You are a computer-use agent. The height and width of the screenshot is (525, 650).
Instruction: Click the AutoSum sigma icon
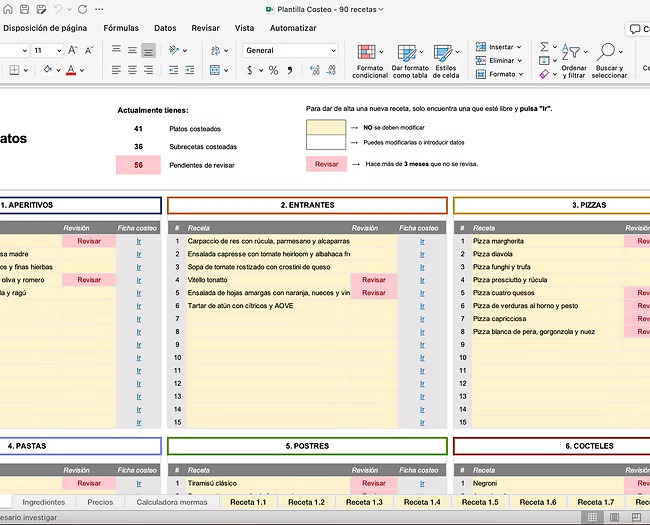point(545,46)
